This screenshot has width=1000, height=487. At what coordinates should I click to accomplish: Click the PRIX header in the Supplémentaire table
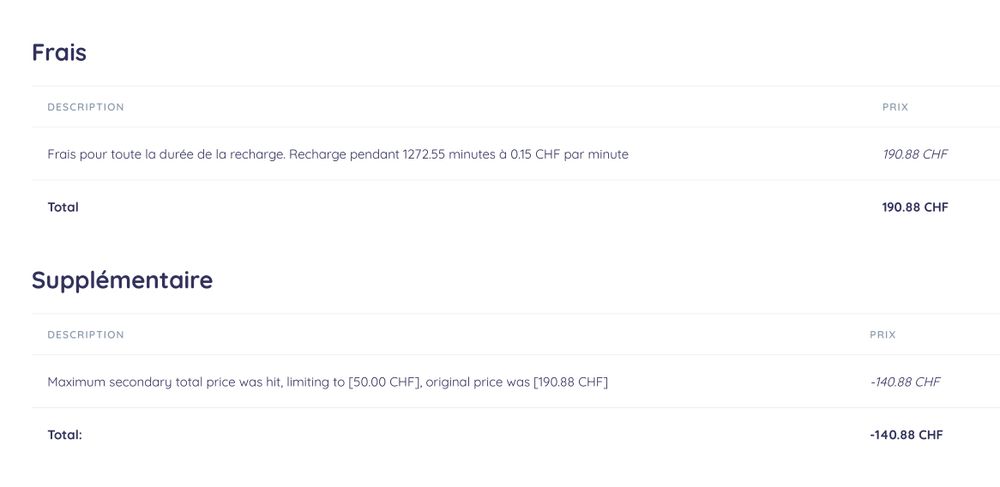coord(883,335)
